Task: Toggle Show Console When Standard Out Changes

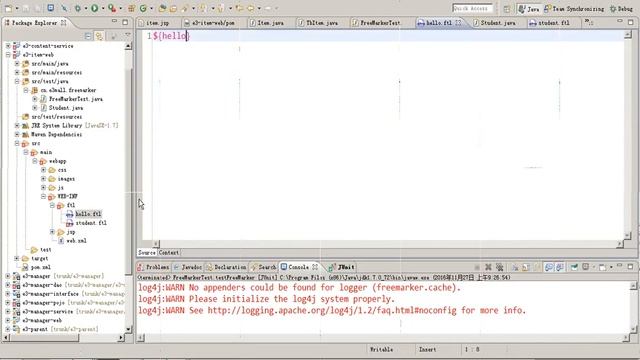Action: click(549, 267)
